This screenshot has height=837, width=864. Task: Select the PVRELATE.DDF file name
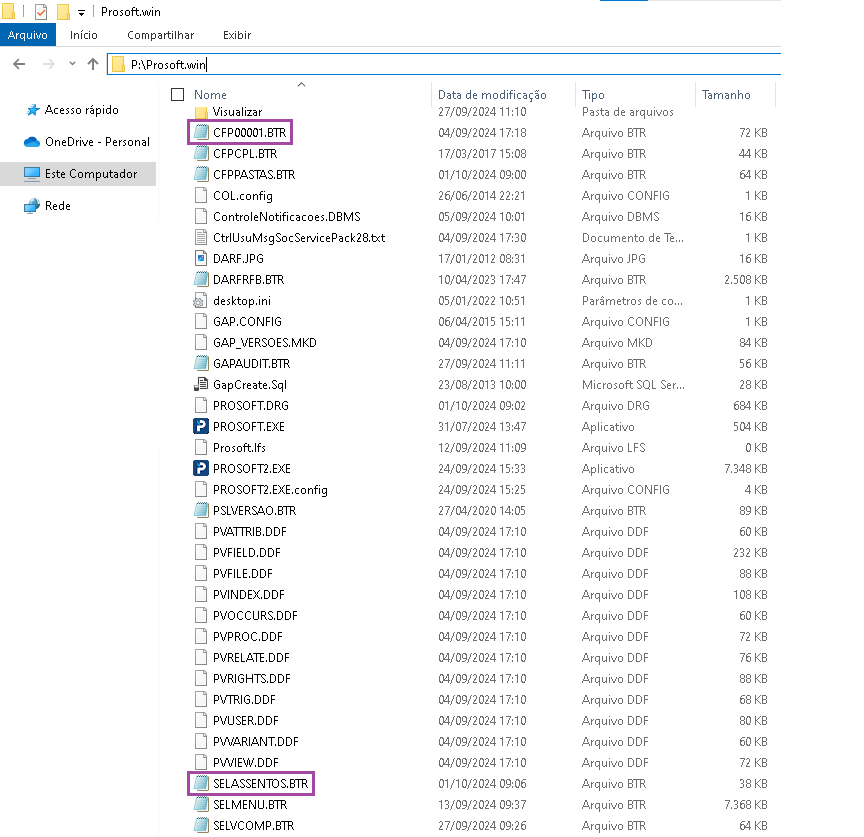[251, 657]
